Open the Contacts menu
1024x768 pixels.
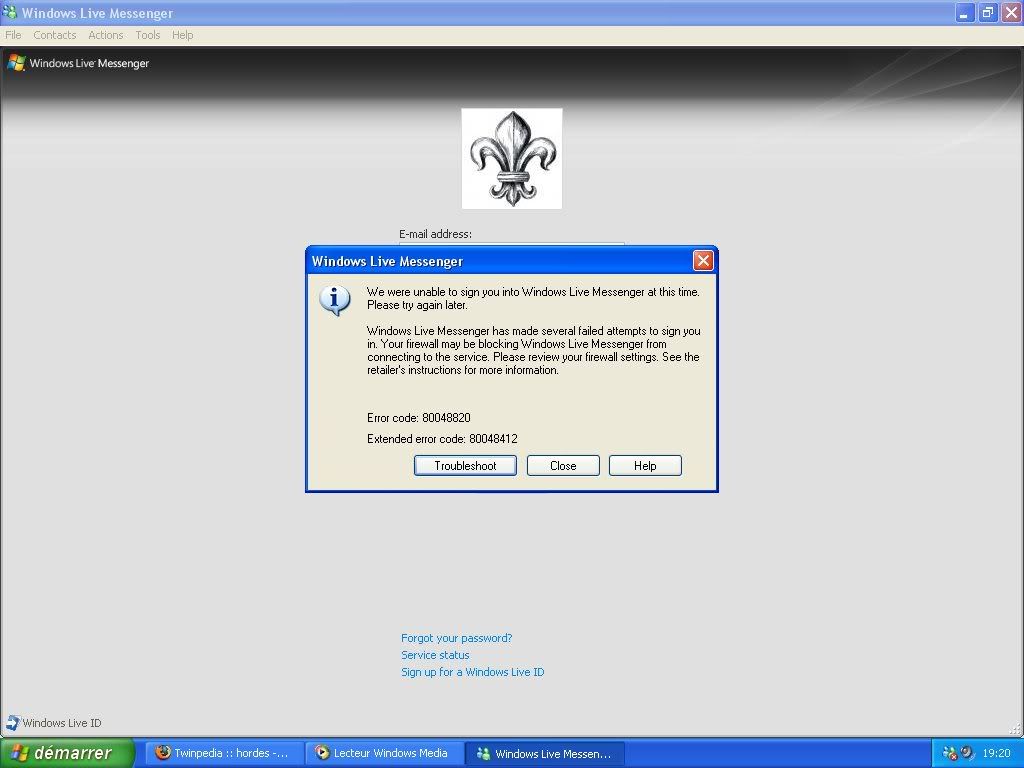(x=55, y=35)
